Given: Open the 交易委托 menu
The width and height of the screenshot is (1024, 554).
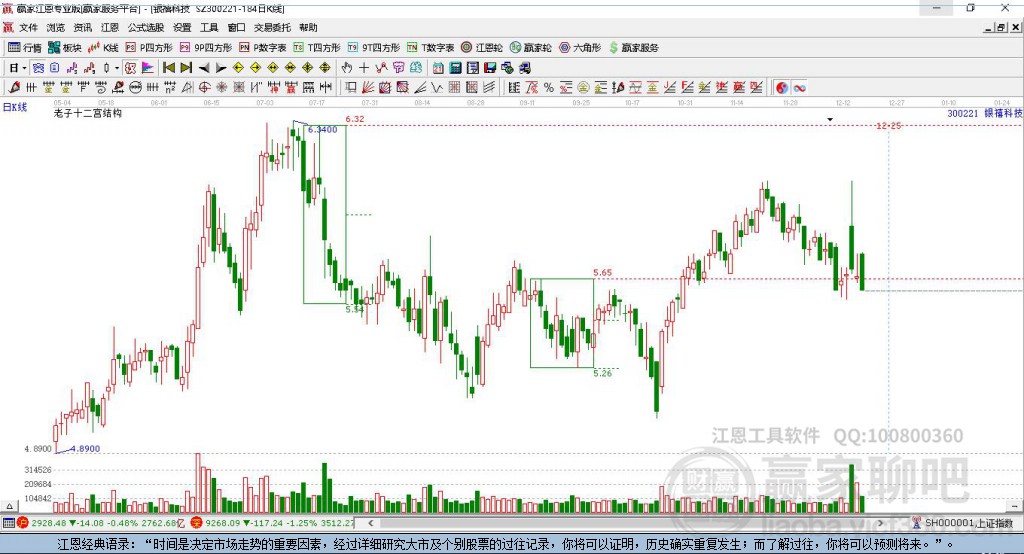Looking at the screenshot, I should (272, 27).
